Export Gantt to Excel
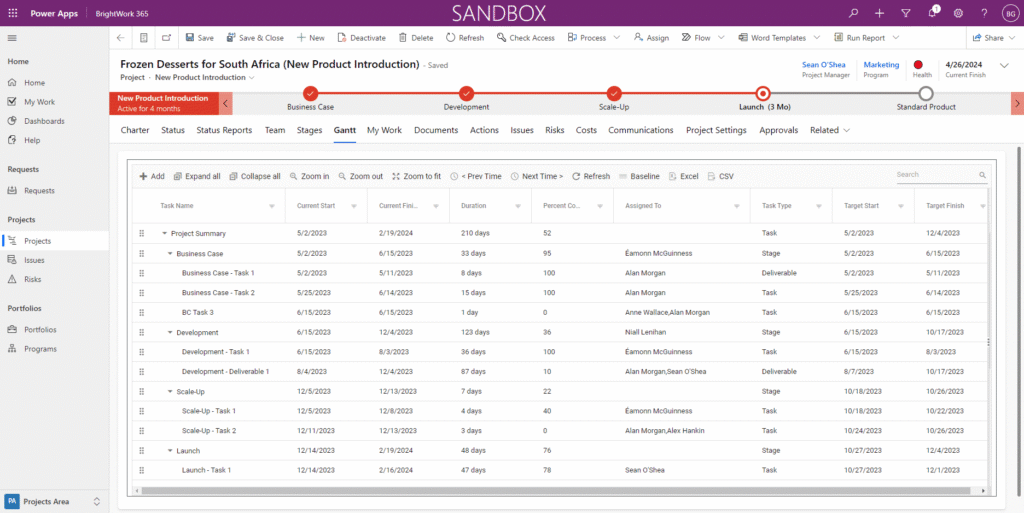This screenshot has width=1024, height=513. pyautogui.click(x=682, y=176)
